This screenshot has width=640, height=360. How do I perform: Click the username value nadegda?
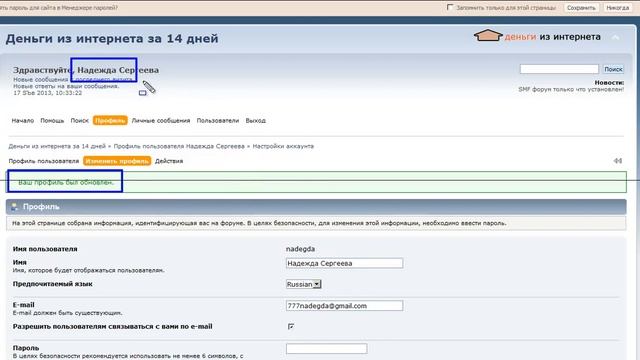(x=300, y=249)
